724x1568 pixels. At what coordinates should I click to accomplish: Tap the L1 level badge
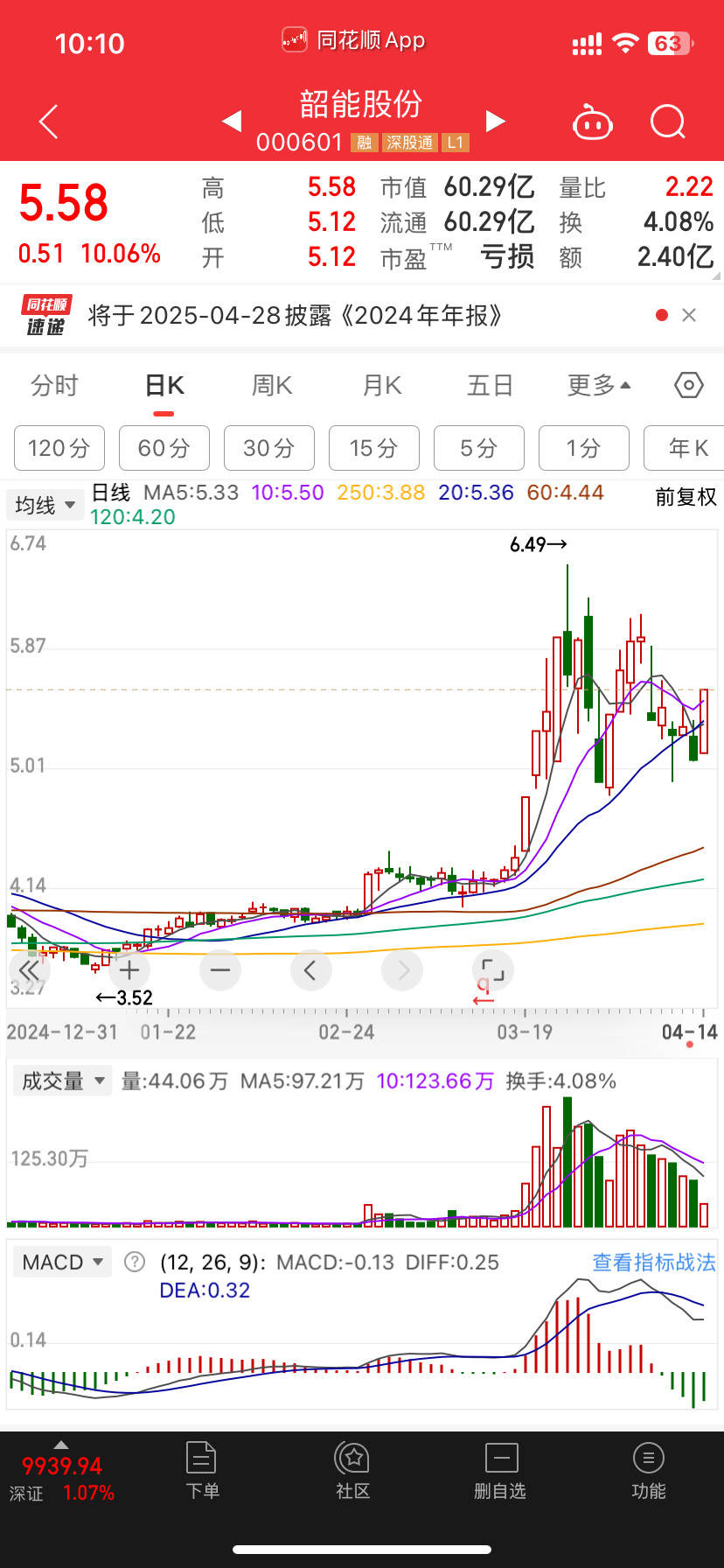point(456,143)
